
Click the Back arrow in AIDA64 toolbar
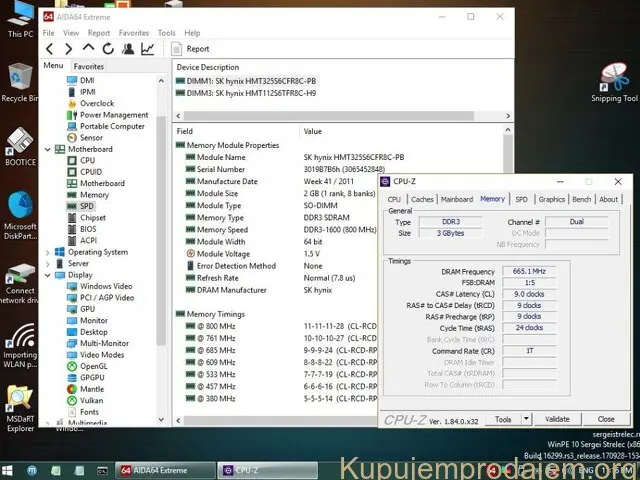pos(50,48)
